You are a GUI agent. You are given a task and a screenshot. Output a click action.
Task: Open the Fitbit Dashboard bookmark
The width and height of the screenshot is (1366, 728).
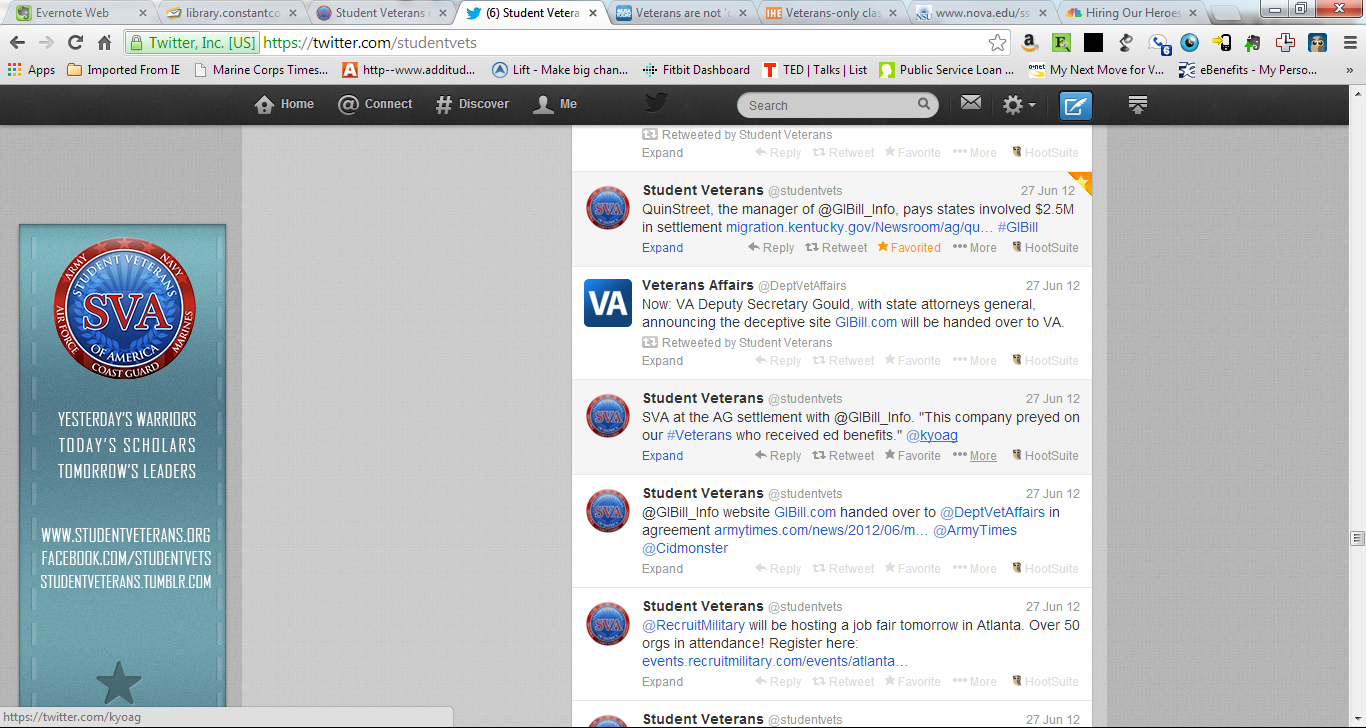coord(696,70)
